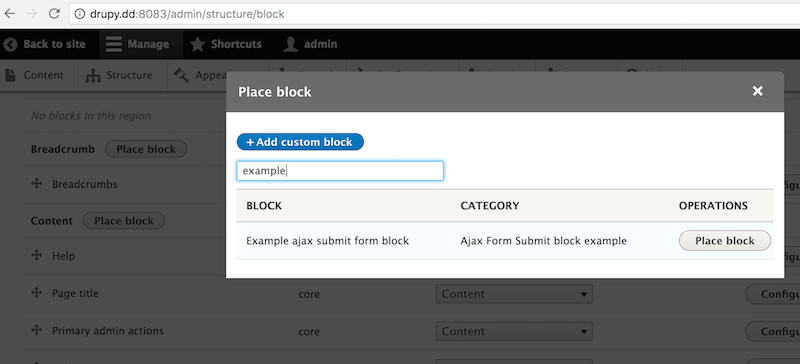Click the Breadcrumbs block label
800x364 pixels.
pos(85,184)
